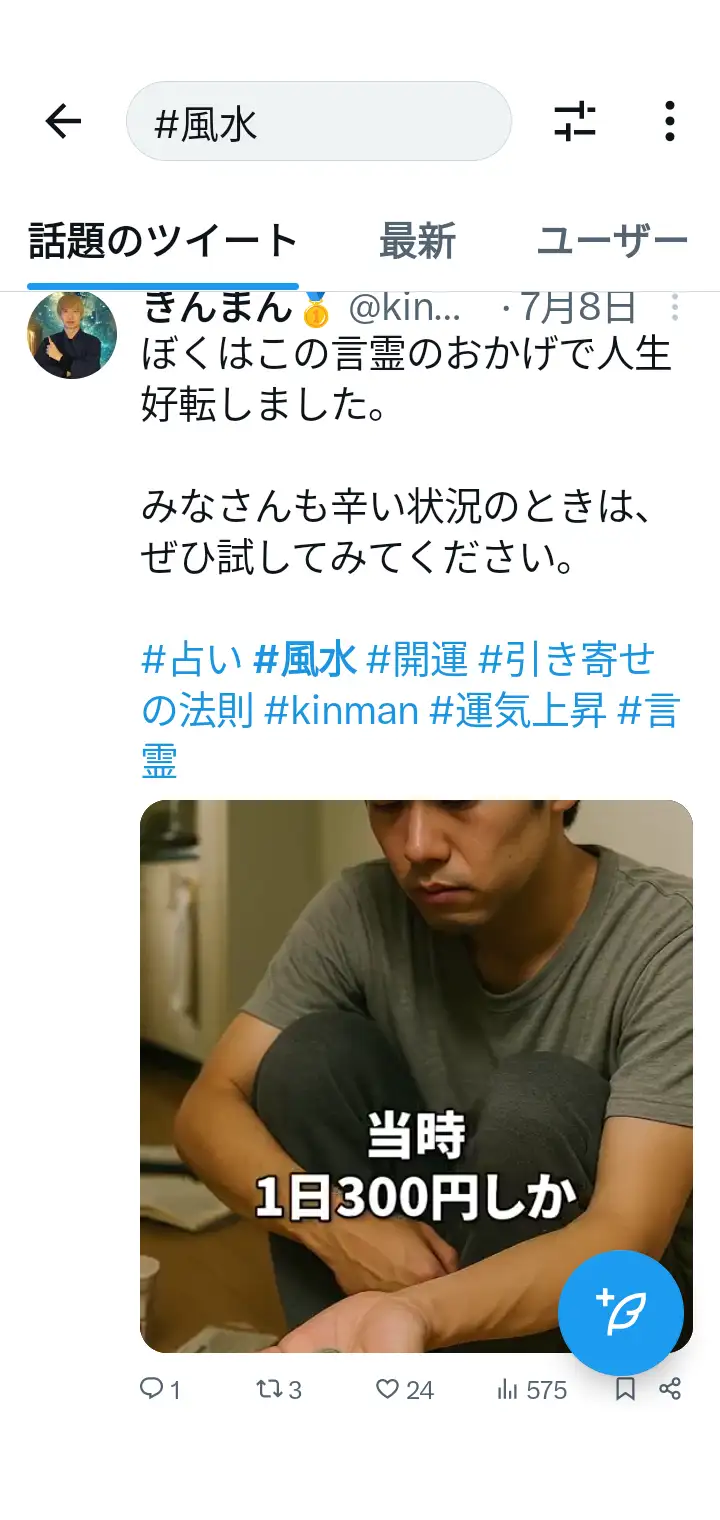Switch to the ユーザー tab
The image size is (720, 1520).
click(x=612, y=242)
